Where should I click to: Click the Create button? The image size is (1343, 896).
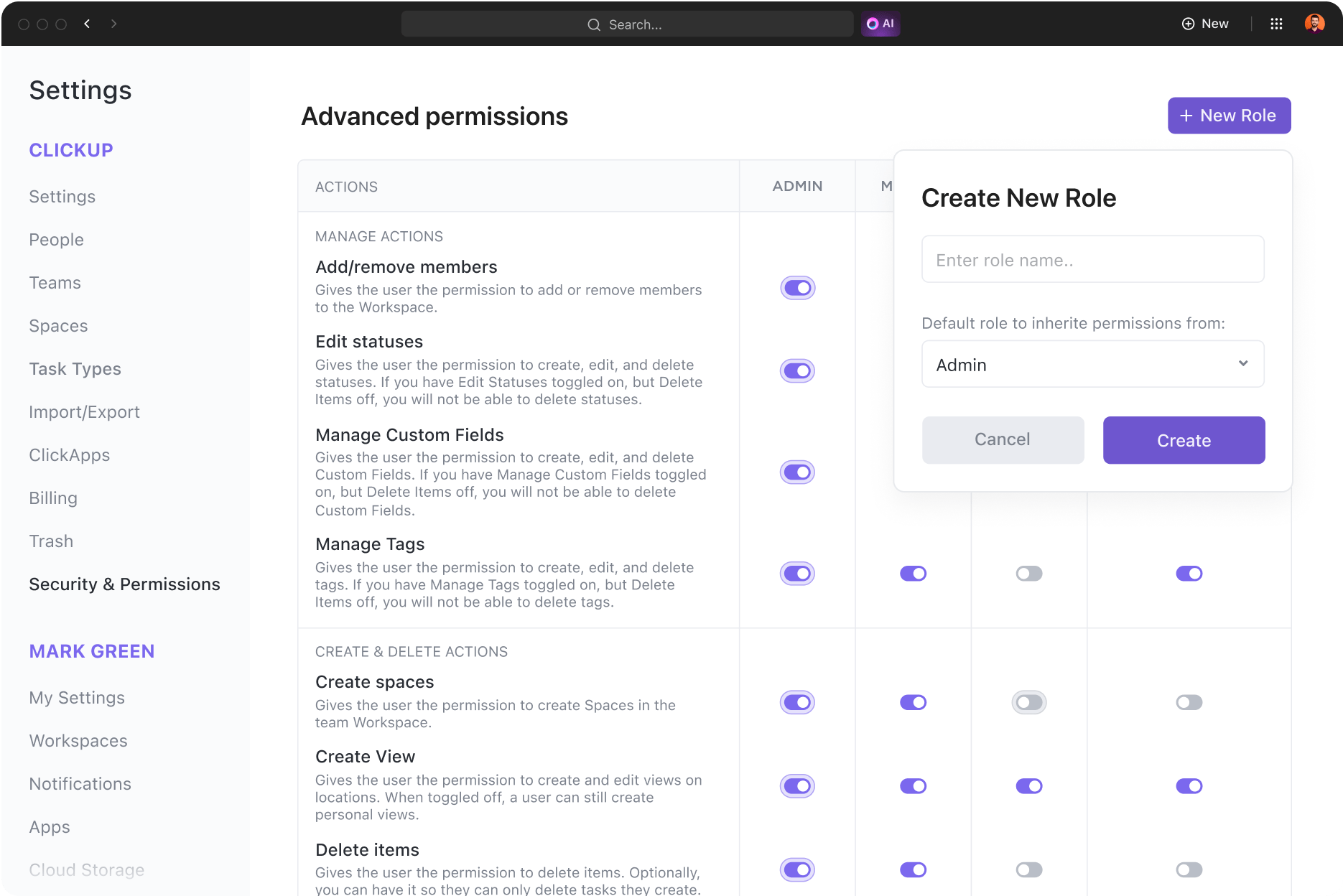[x=1184, y=440]
